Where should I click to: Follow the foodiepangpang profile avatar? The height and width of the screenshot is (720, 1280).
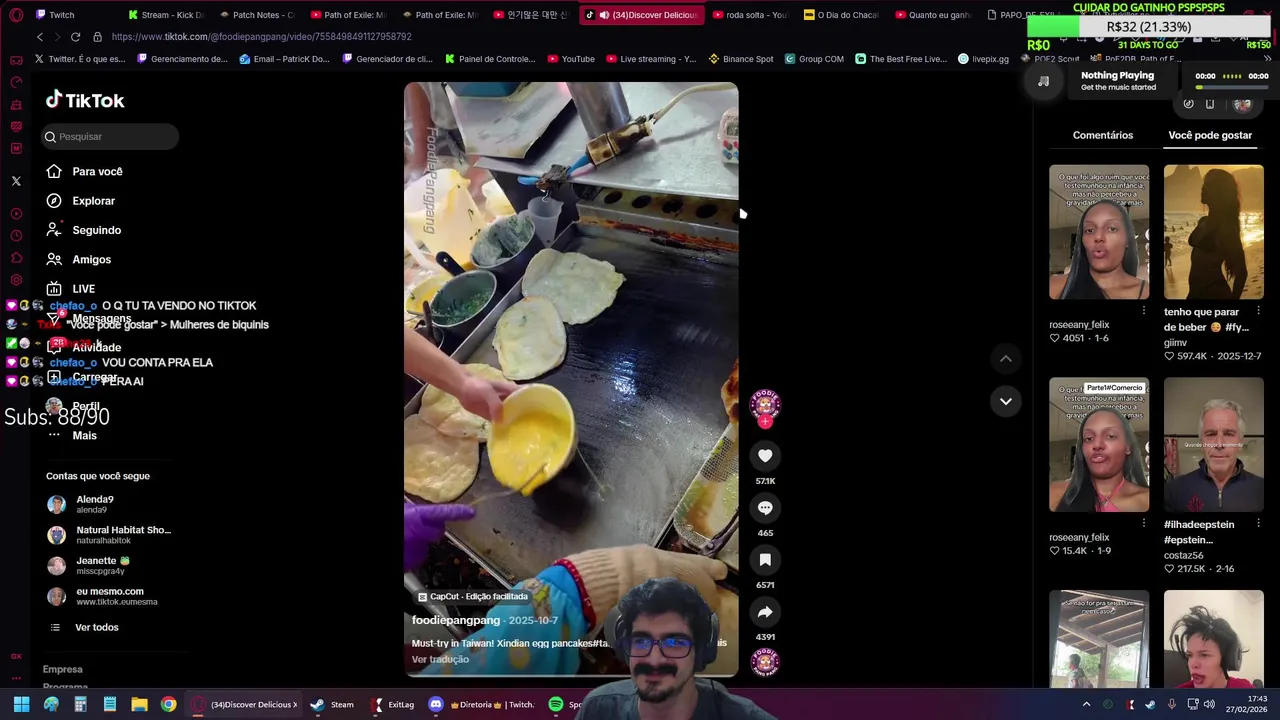pos(765,404)
